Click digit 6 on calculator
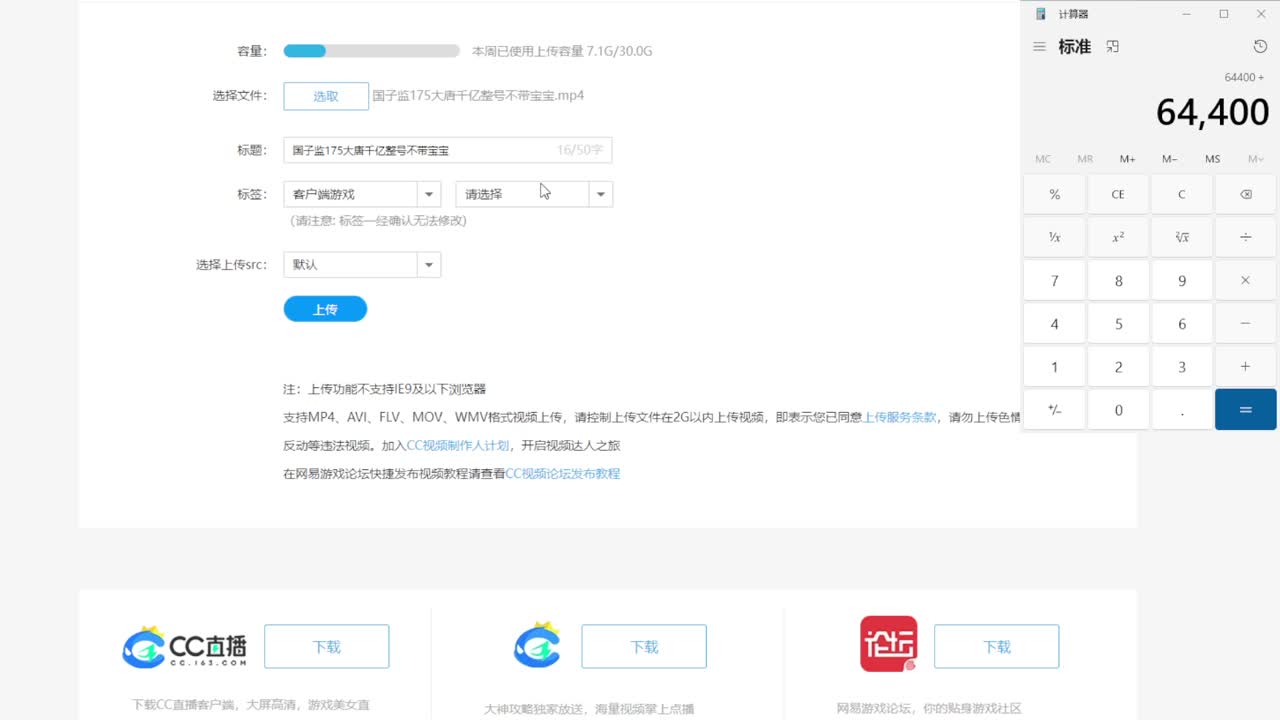Viewport: 1280px width, 720px height. (x=1182, y=323)
